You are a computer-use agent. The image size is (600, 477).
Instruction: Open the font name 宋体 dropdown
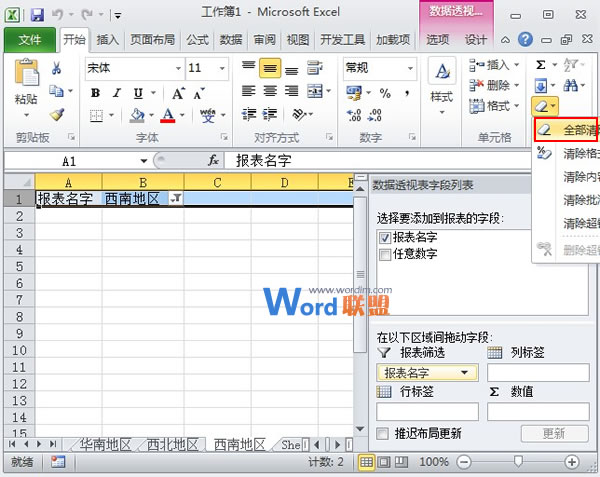173,68
